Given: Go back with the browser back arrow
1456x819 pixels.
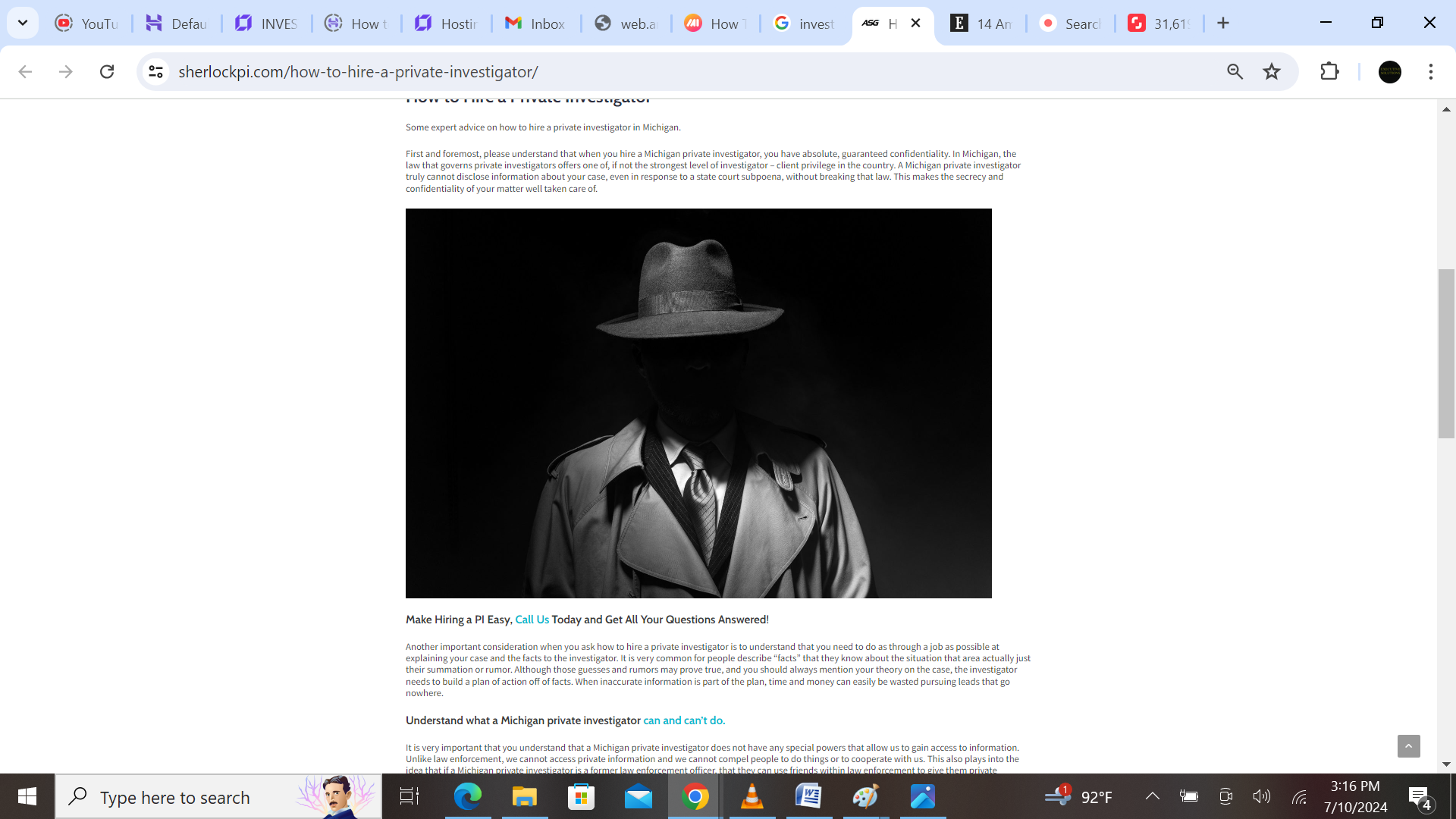Looking at the screenshot, I should tap(25, 71).
